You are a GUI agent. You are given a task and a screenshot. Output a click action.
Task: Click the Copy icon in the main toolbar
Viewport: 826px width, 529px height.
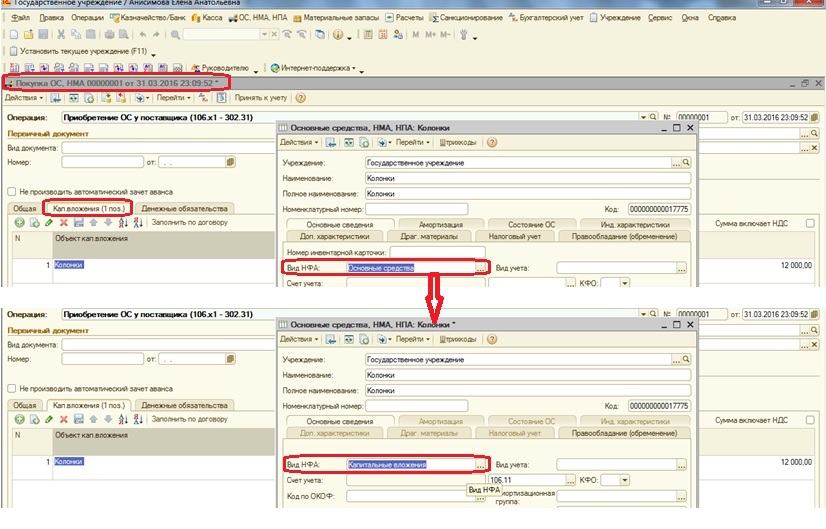(x=76, y=35)
